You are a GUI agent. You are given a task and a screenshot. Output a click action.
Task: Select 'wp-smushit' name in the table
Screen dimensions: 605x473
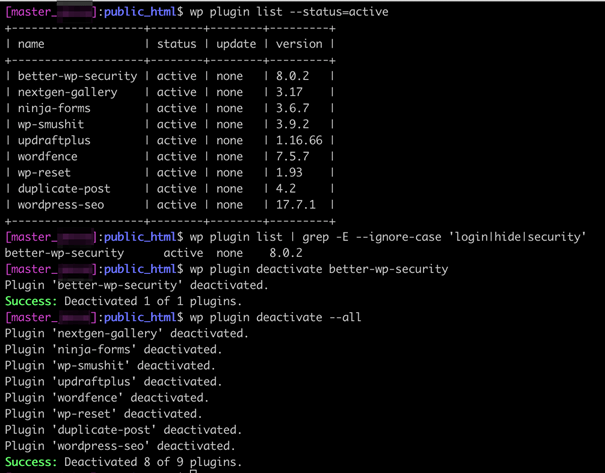pos(51,124)
